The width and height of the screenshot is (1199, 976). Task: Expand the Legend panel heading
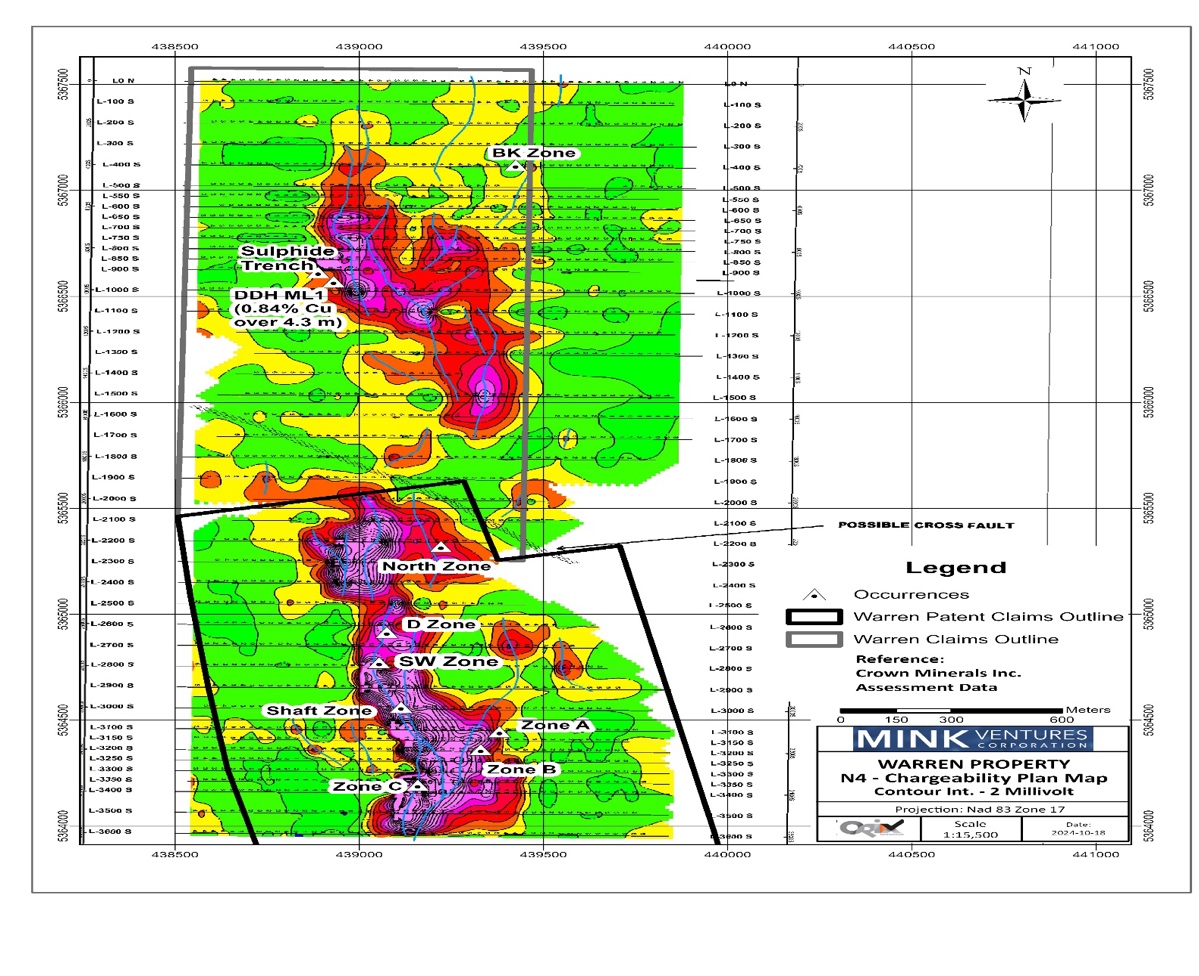click(x=957, y=567)
